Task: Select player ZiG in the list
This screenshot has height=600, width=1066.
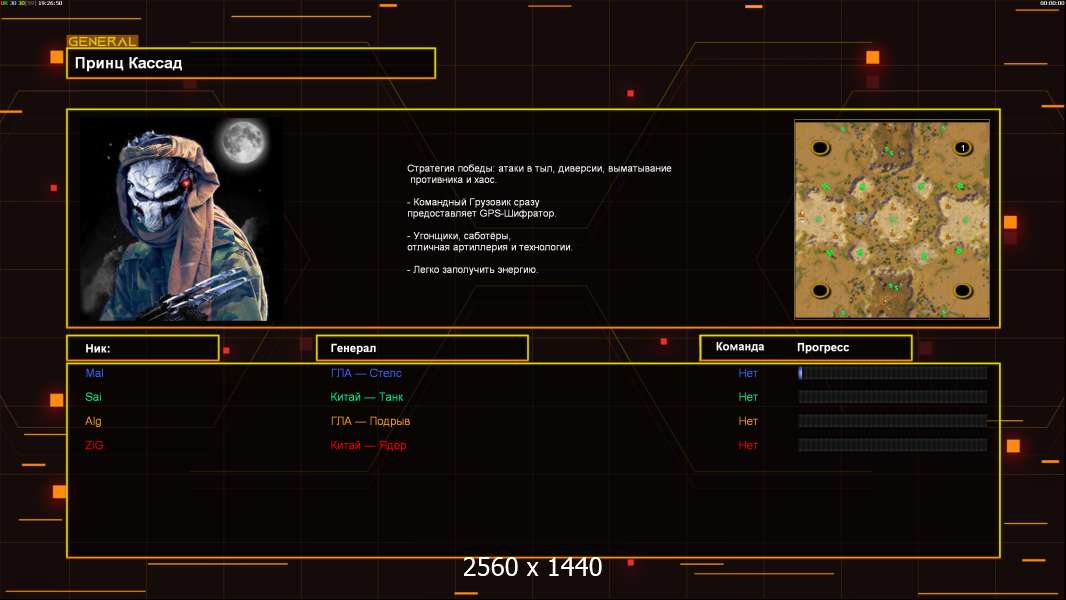Action: click(95, 445)
